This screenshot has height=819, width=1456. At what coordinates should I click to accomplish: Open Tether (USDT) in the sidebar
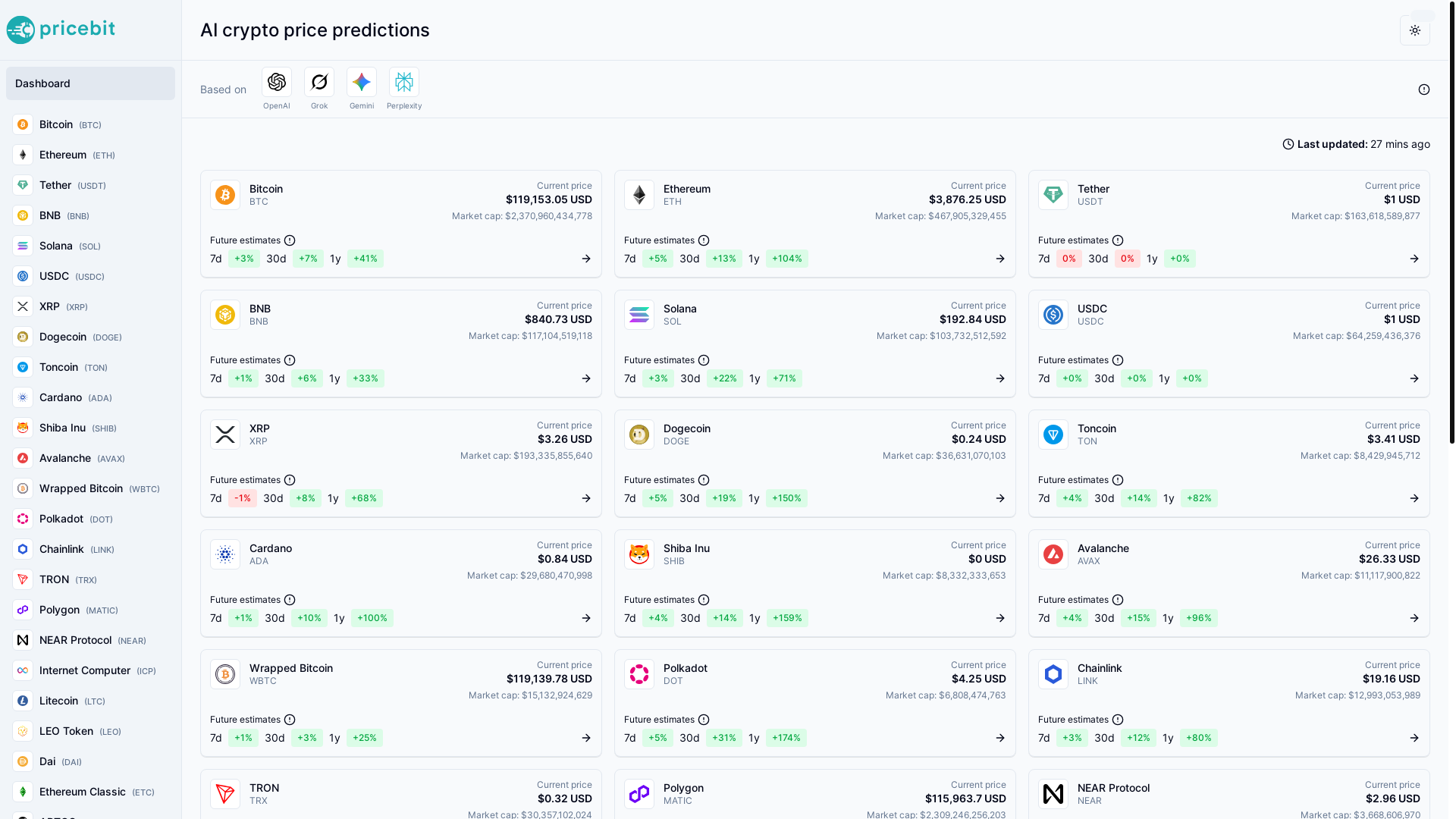click(90, 185)
